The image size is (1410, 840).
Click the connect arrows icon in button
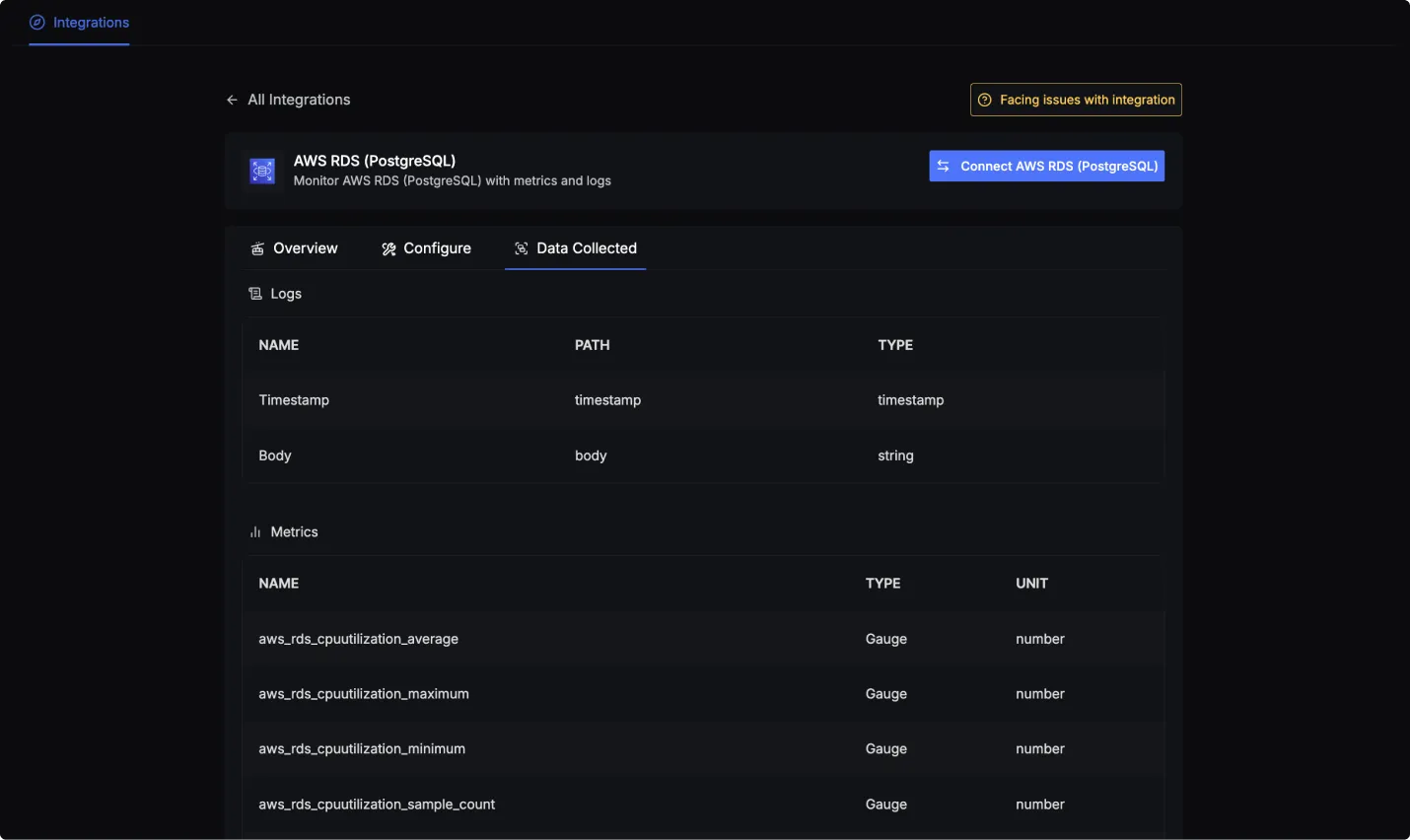click(944, 166)
